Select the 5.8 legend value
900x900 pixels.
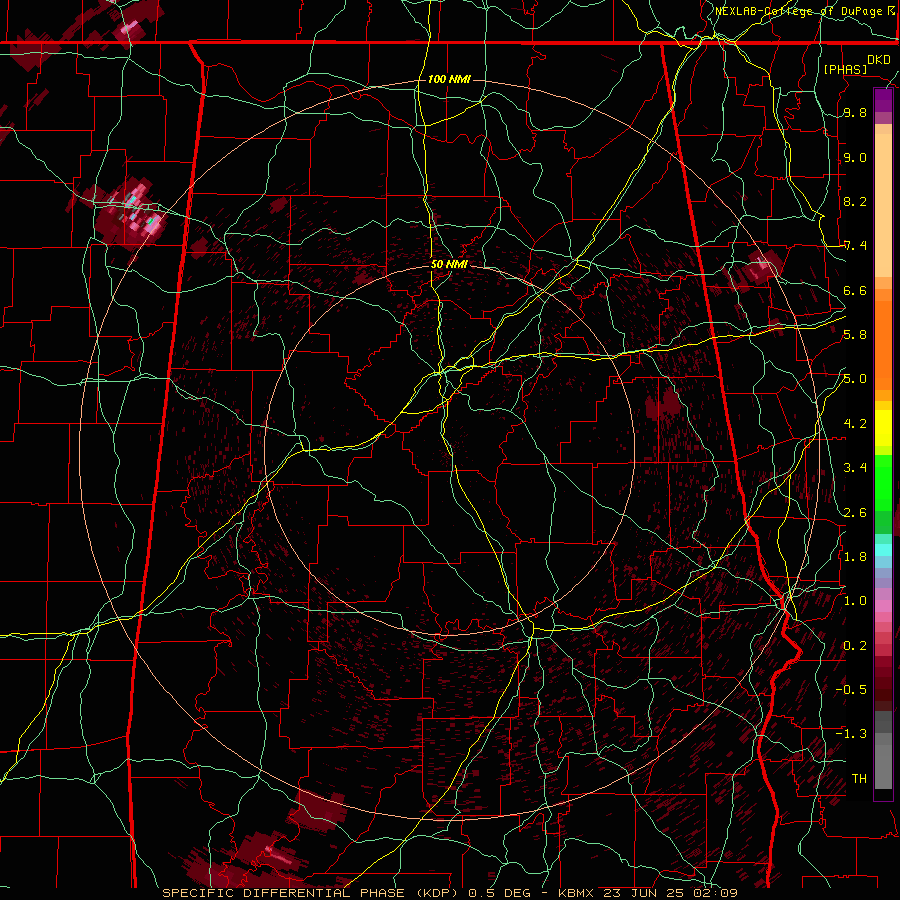(855, 335)
